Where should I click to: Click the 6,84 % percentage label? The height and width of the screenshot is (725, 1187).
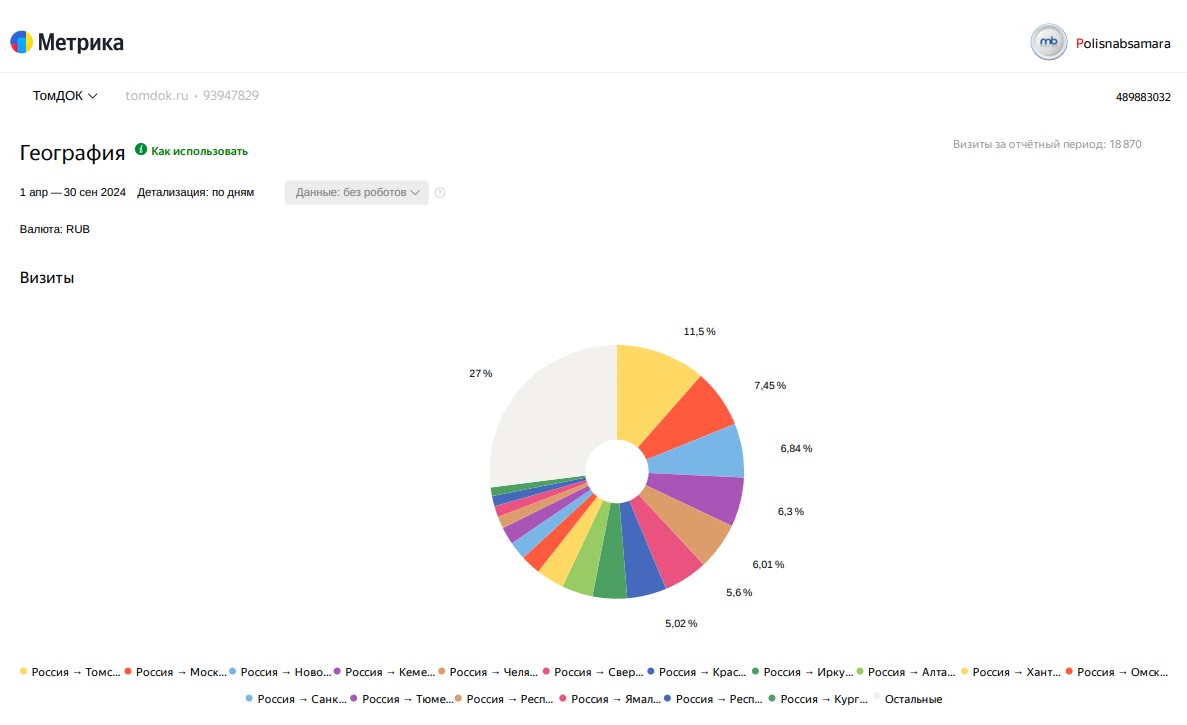pos(796,448)
